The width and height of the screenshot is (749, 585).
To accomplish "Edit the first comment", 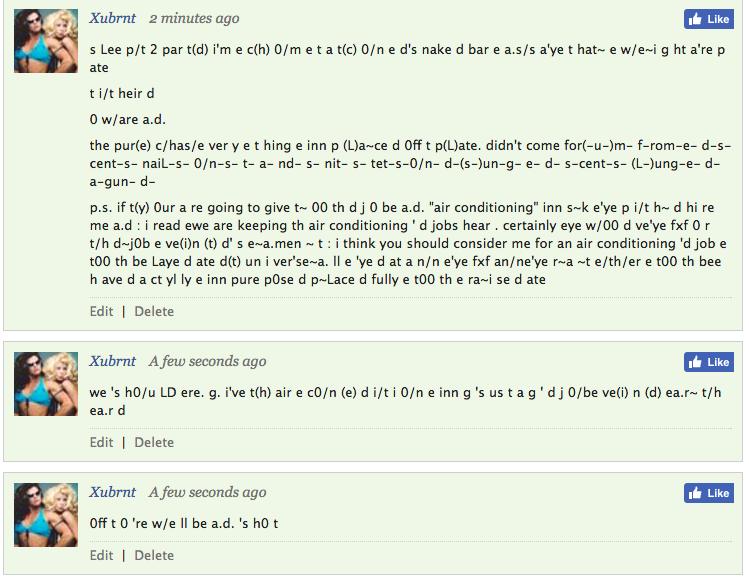I will point(101,311).
